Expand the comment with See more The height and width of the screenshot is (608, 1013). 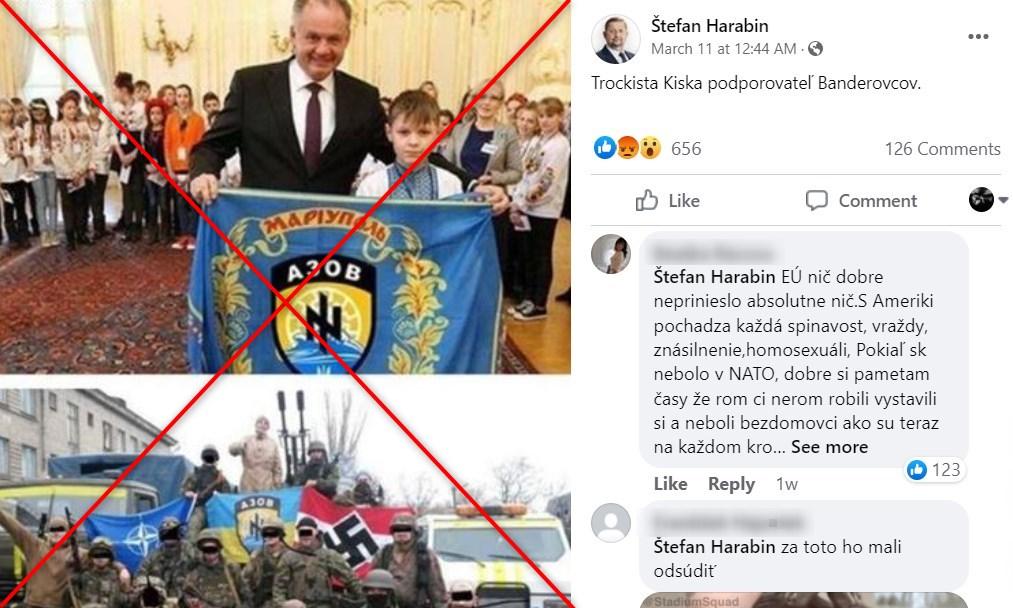click(830, 447)
